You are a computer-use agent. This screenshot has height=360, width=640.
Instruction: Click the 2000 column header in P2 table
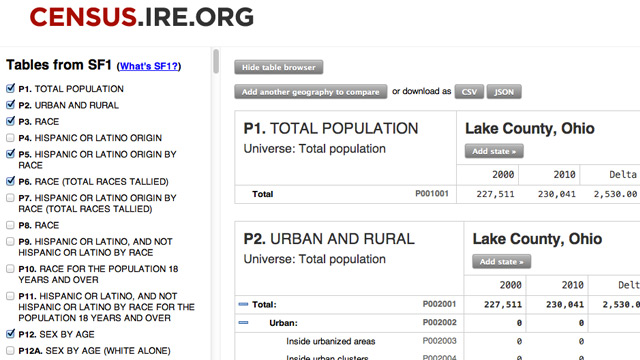(x=511, y=285)
